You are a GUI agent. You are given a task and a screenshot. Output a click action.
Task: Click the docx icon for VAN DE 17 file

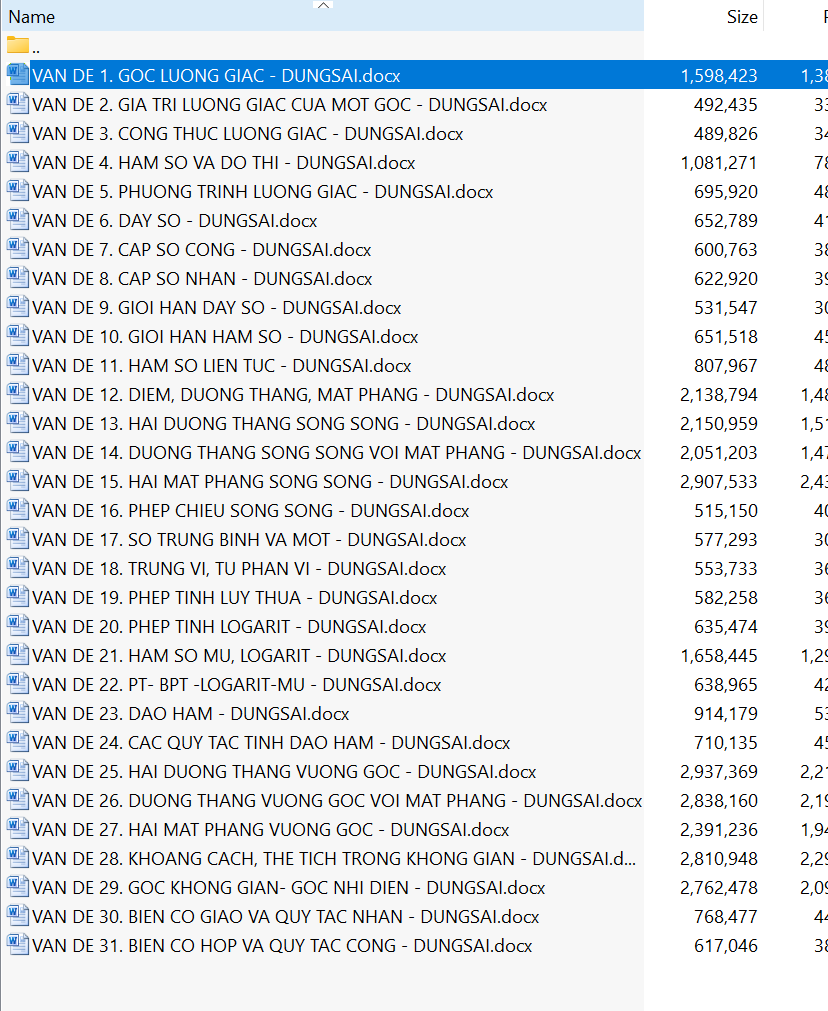click(x=17, y=539)
